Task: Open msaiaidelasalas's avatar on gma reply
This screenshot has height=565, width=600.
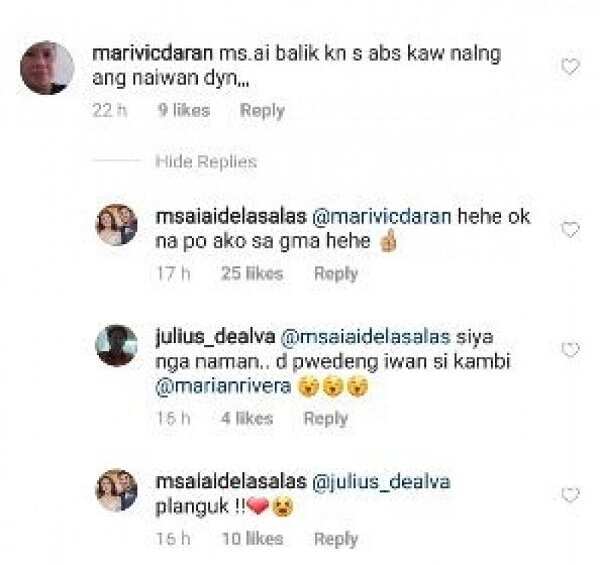Action: coord(116,225)
